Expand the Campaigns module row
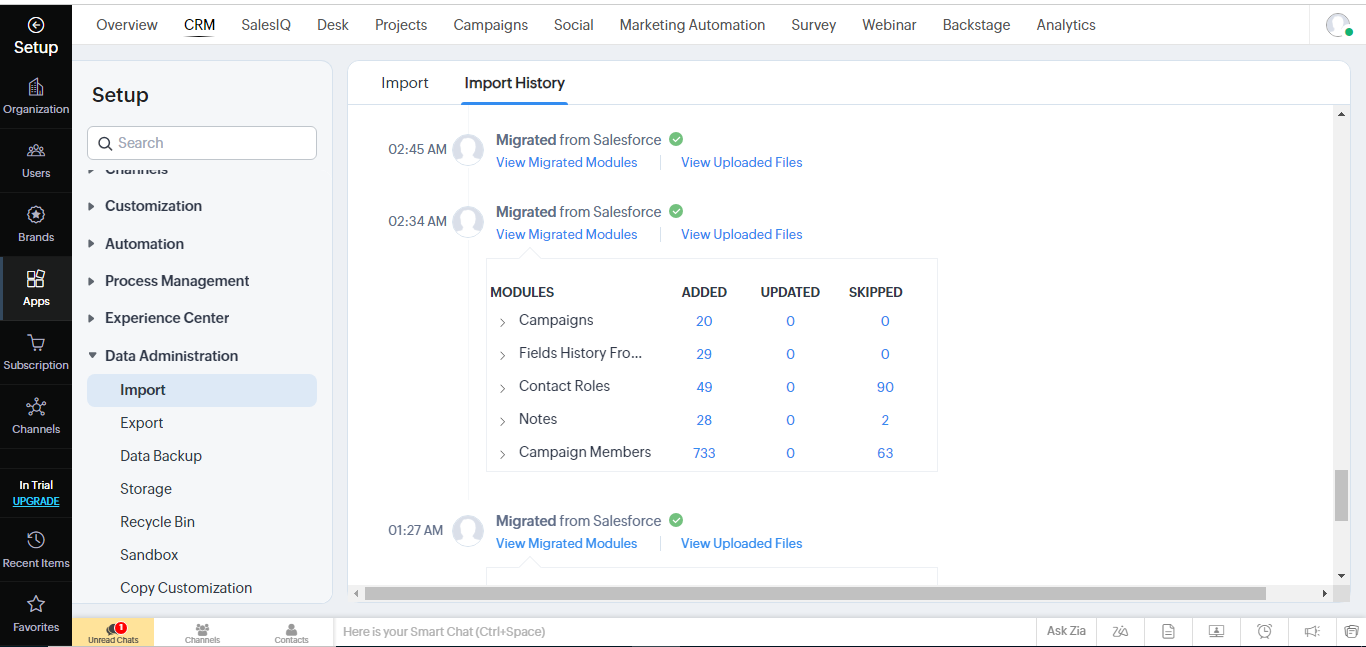This screenshot has width=1366, height=647. [502, 322]
